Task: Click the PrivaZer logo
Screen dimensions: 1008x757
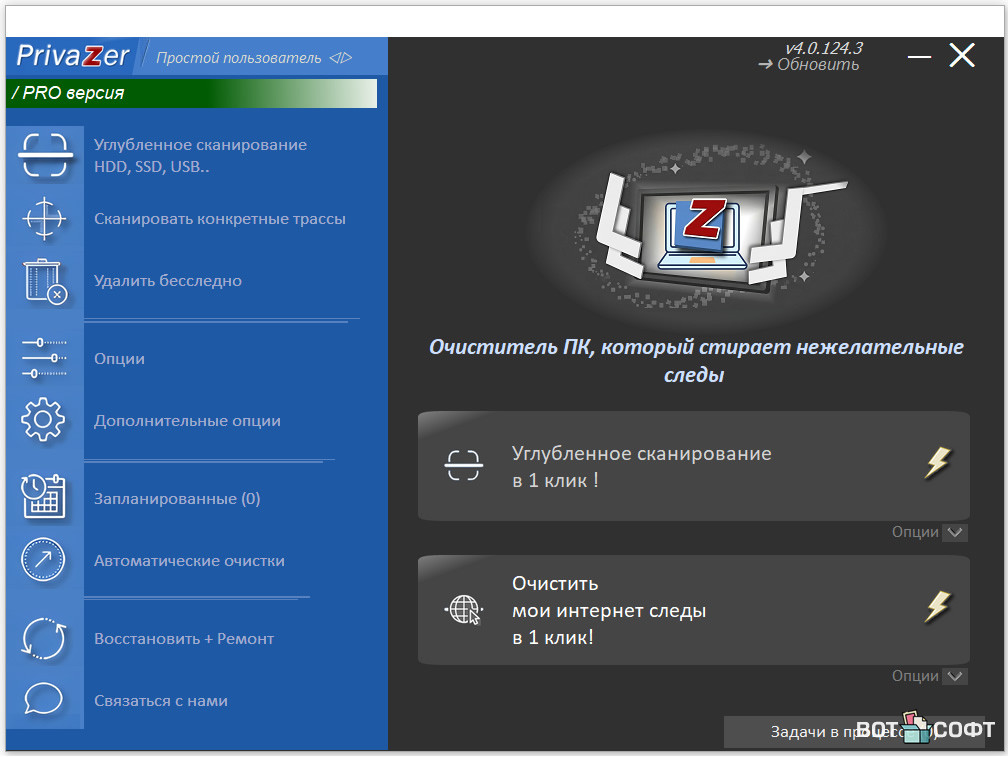Action: [73, 56]
